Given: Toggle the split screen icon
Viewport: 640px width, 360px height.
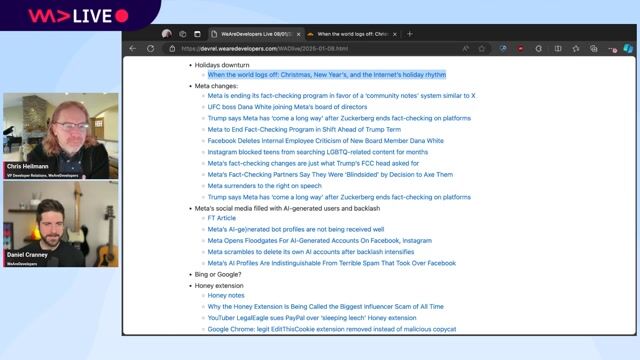Looking at the screenshot, I should [558, 49].
